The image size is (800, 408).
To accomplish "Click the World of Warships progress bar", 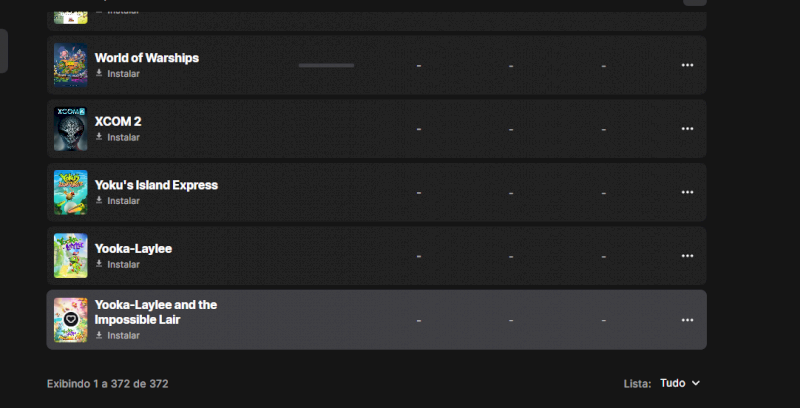I will click(x=326, y=65).
